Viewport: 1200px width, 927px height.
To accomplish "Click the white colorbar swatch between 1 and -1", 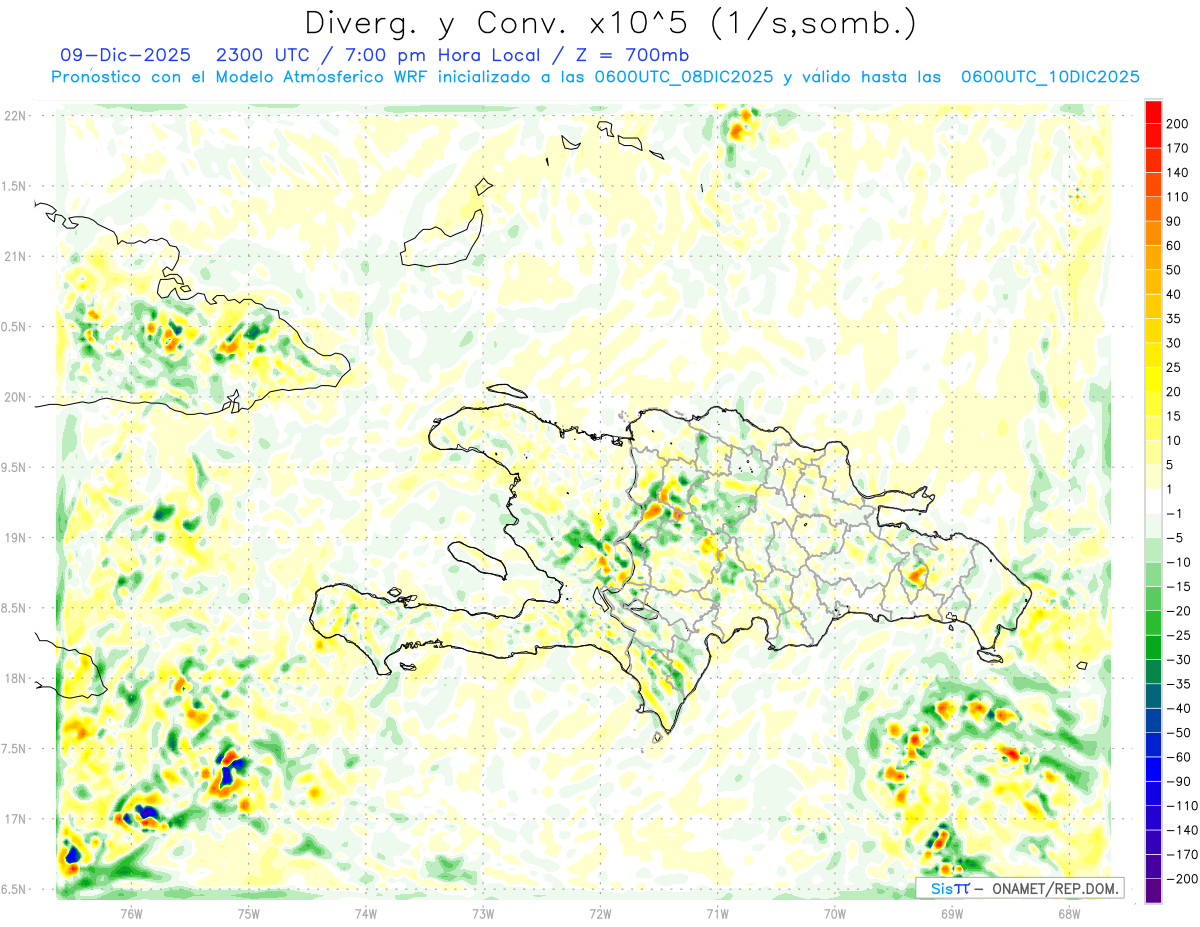I will click(x=1154, y=501).
